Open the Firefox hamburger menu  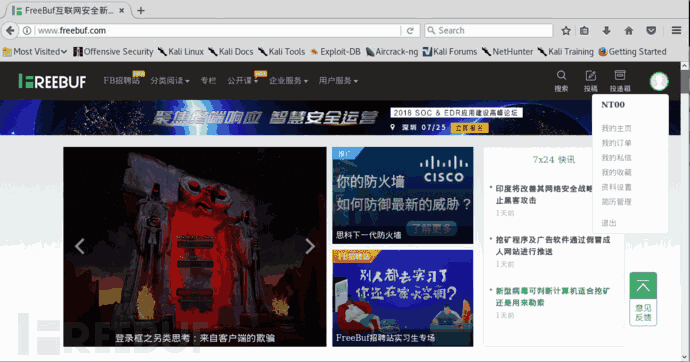click(x=676, y=30)
